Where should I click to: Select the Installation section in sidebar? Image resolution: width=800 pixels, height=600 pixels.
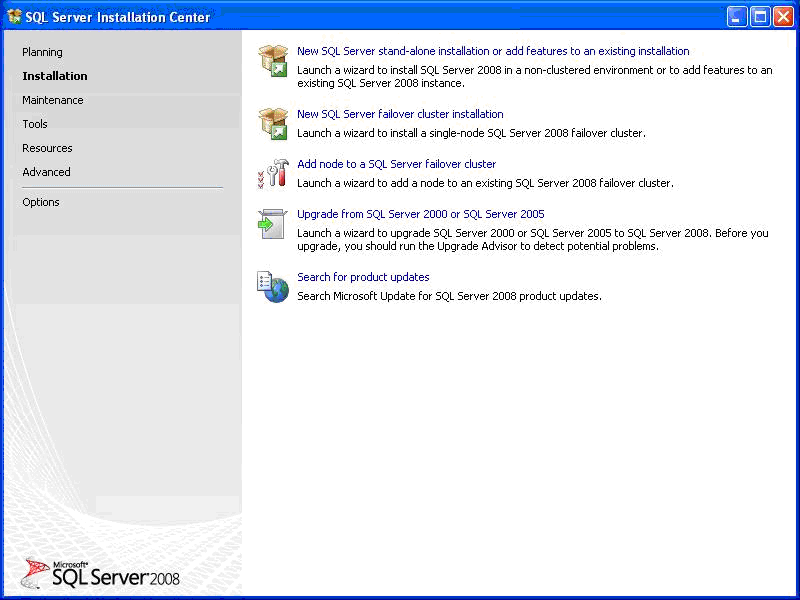(x=55, y=76)
